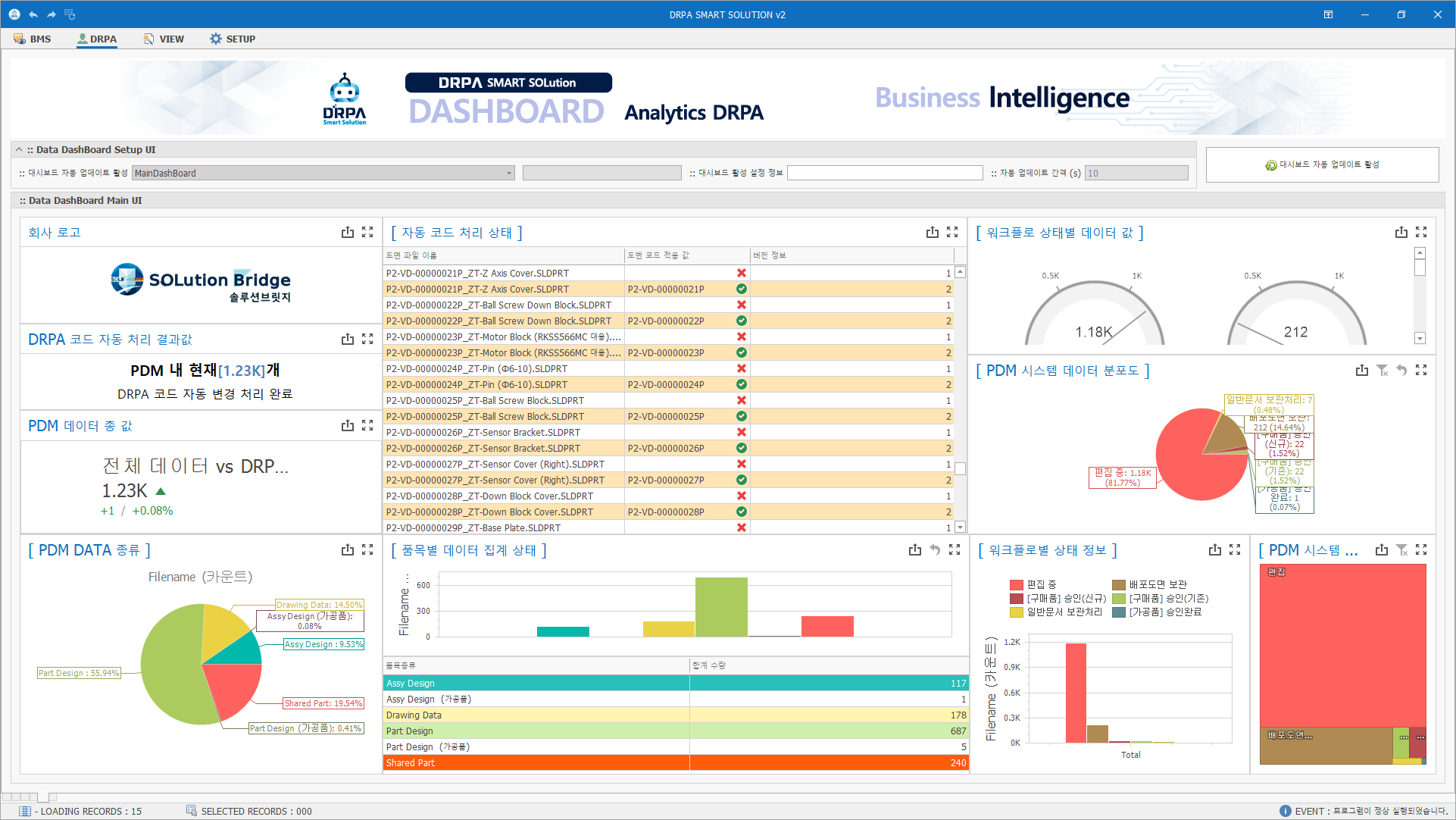Sort by the 도면 파일 이름 column header
Image resolution: width=1456 pixels, height=820 pixels.
tap(504, 255)
